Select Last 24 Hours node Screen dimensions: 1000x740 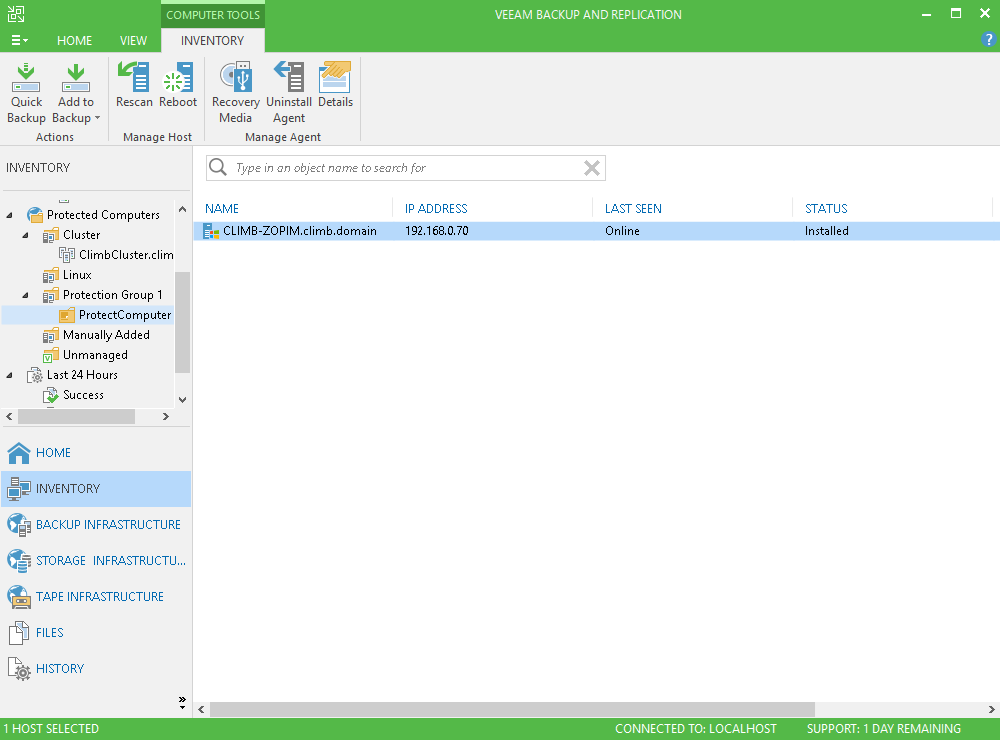pos(82,374)
